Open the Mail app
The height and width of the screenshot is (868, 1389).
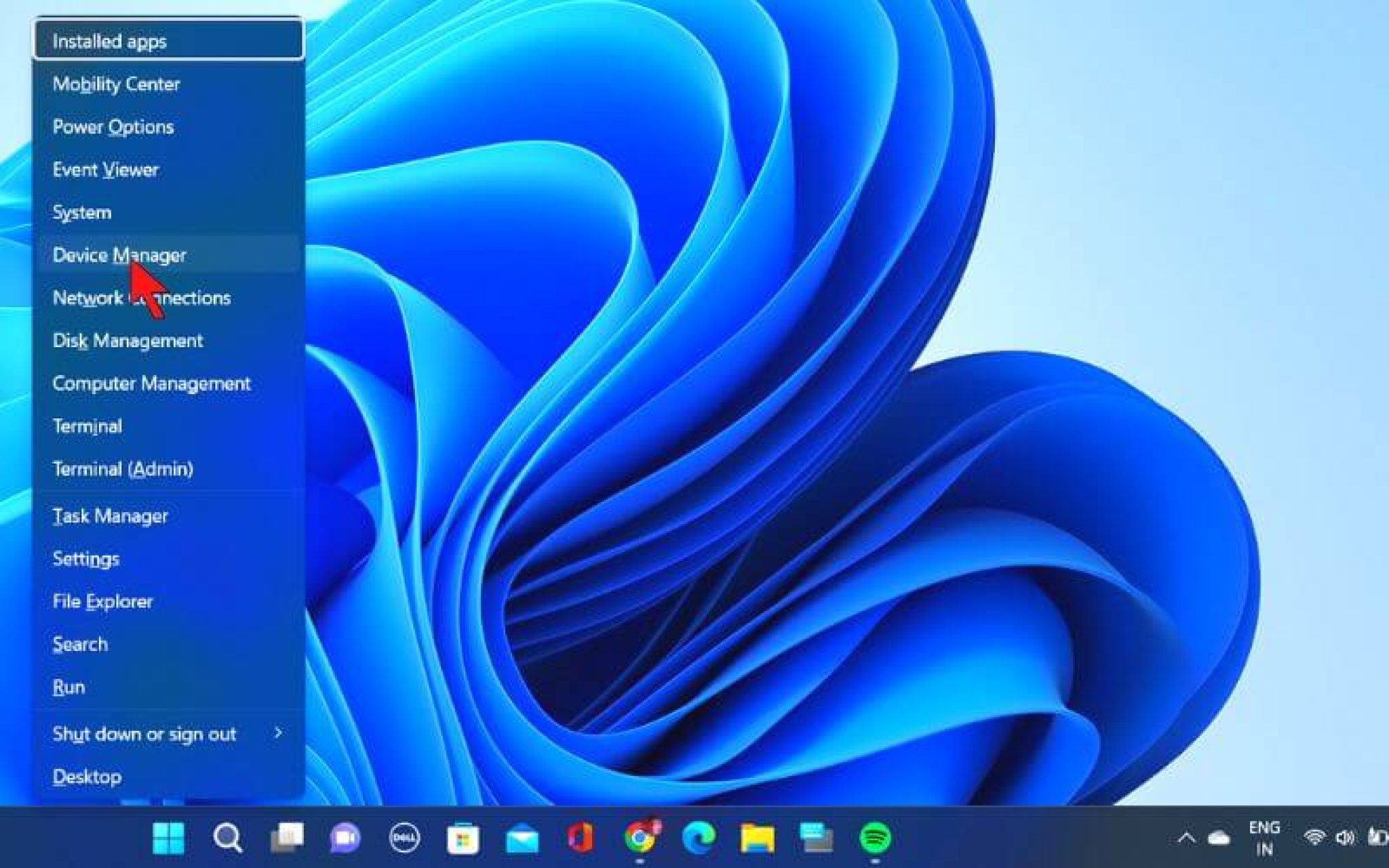[x=521, y=837]
